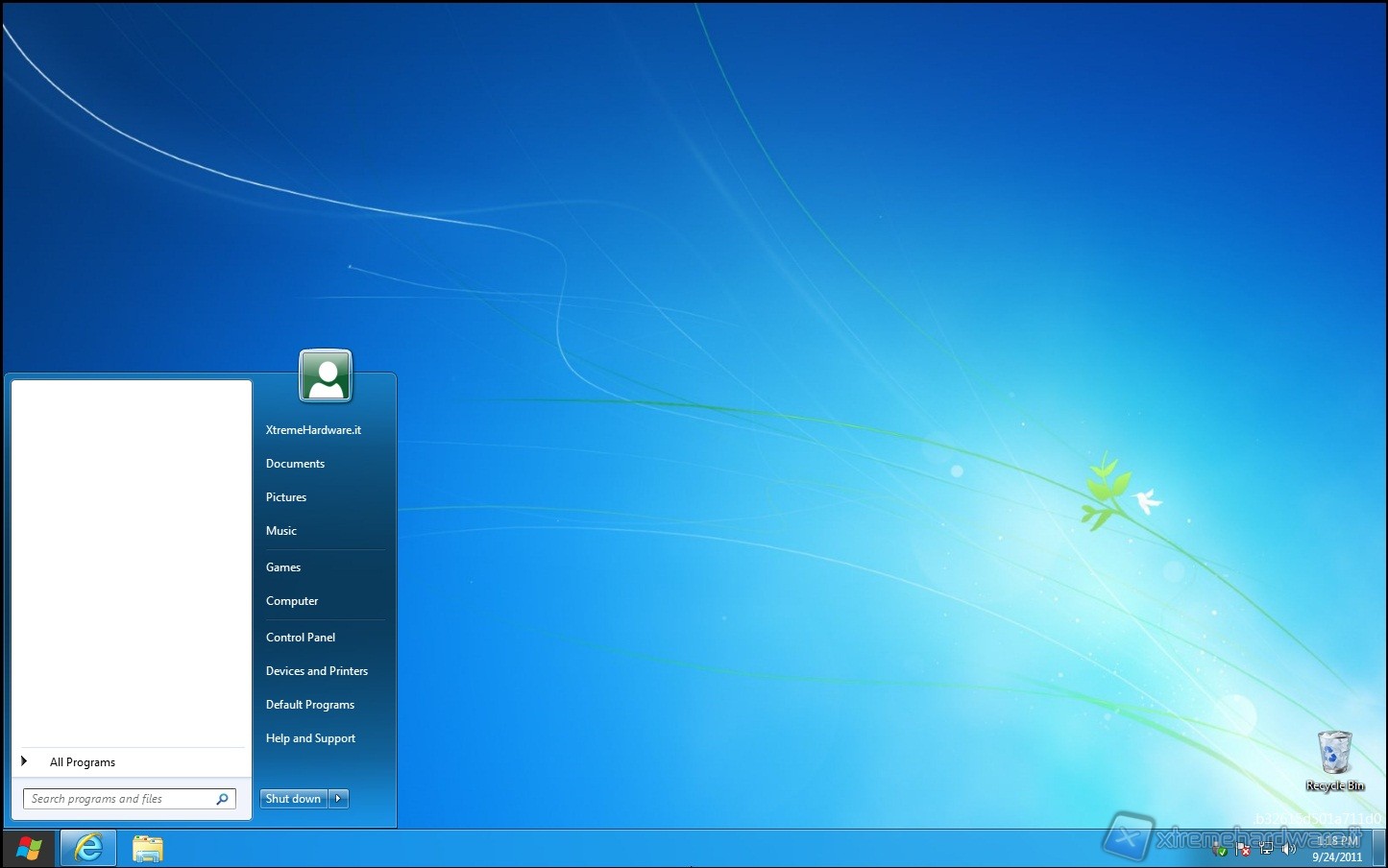The height and width of the screenshot is (868, 1388).
Task: Open the Control Panel menu item
Action: coord(301,638)
